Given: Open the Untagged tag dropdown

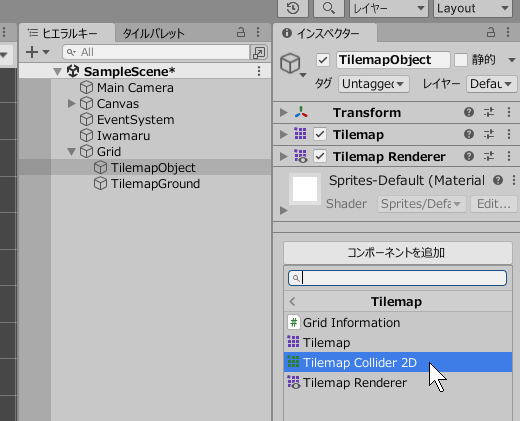Looking at the screenshot, I should tap(374, 84).
